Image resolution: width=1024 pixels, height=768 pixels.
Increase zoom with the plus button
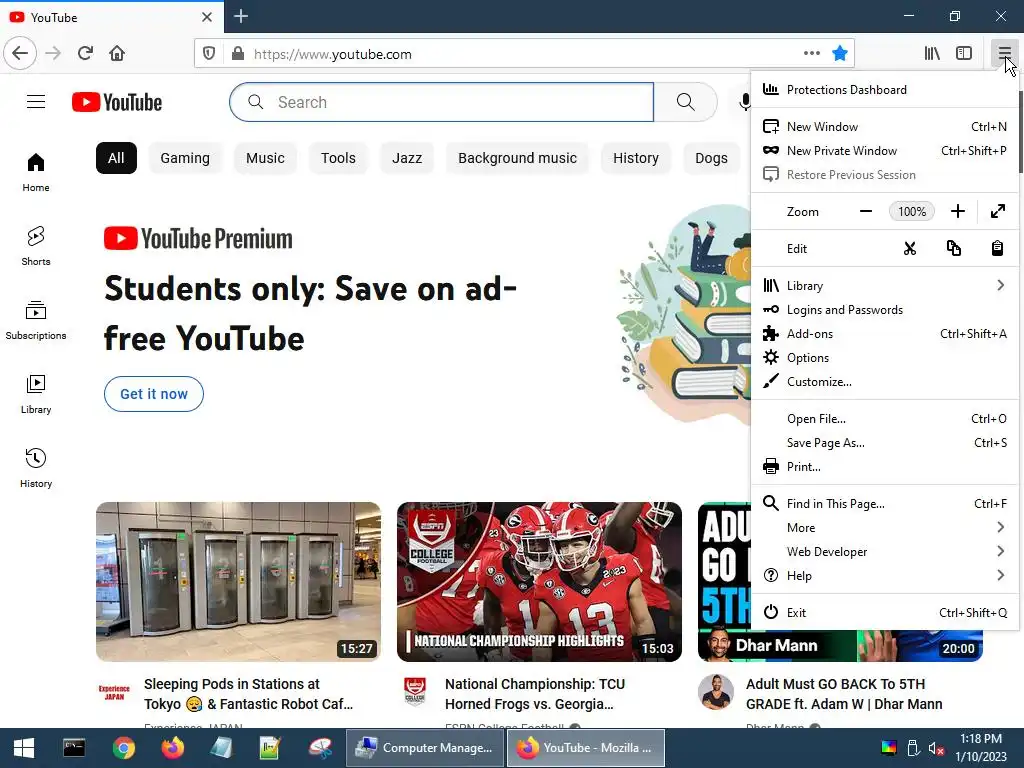(957, 211)
